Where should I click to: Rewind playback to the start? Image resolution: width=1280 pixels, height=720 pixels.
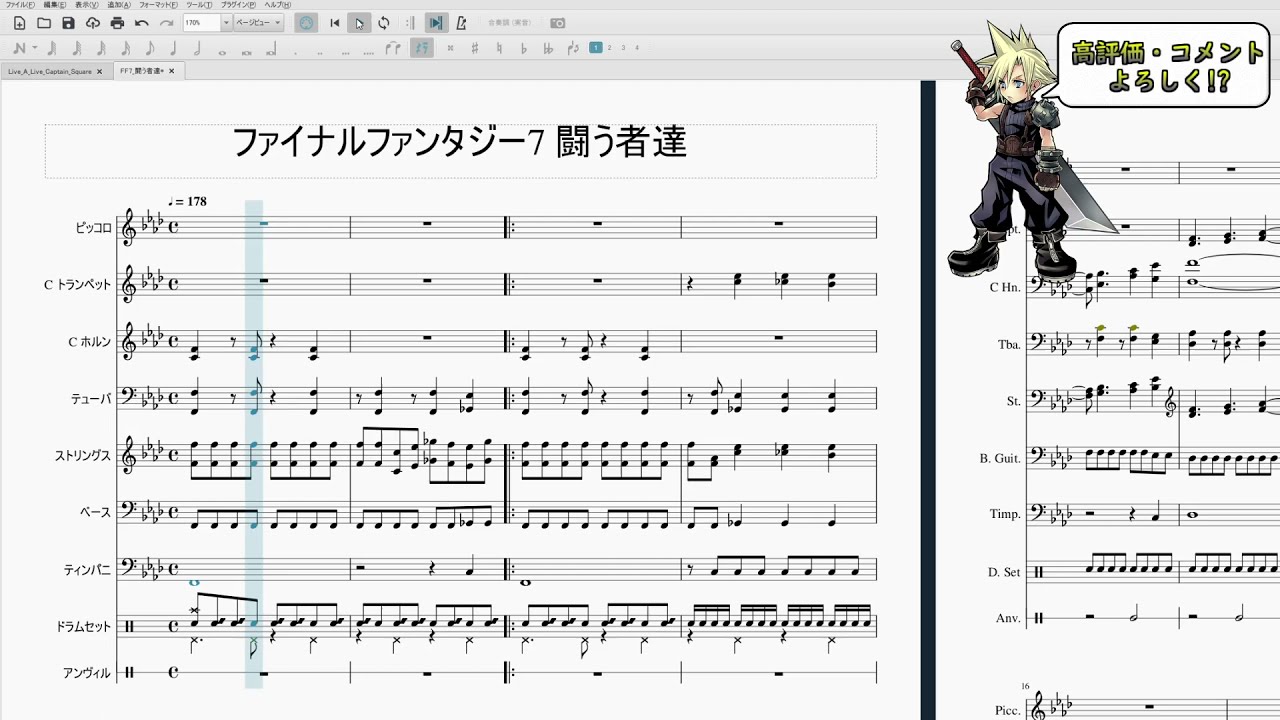coord(335,23)
